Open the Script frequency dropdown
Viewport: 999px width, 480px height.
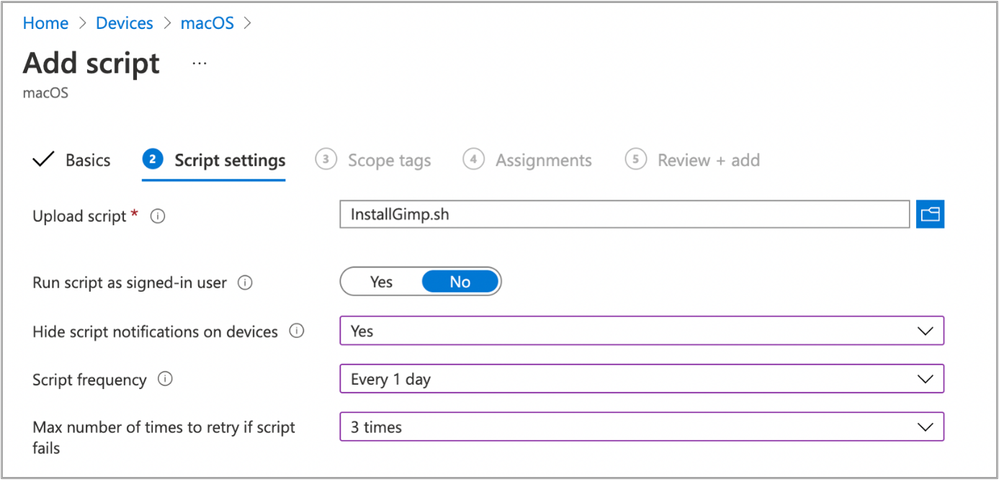point(641,379)
